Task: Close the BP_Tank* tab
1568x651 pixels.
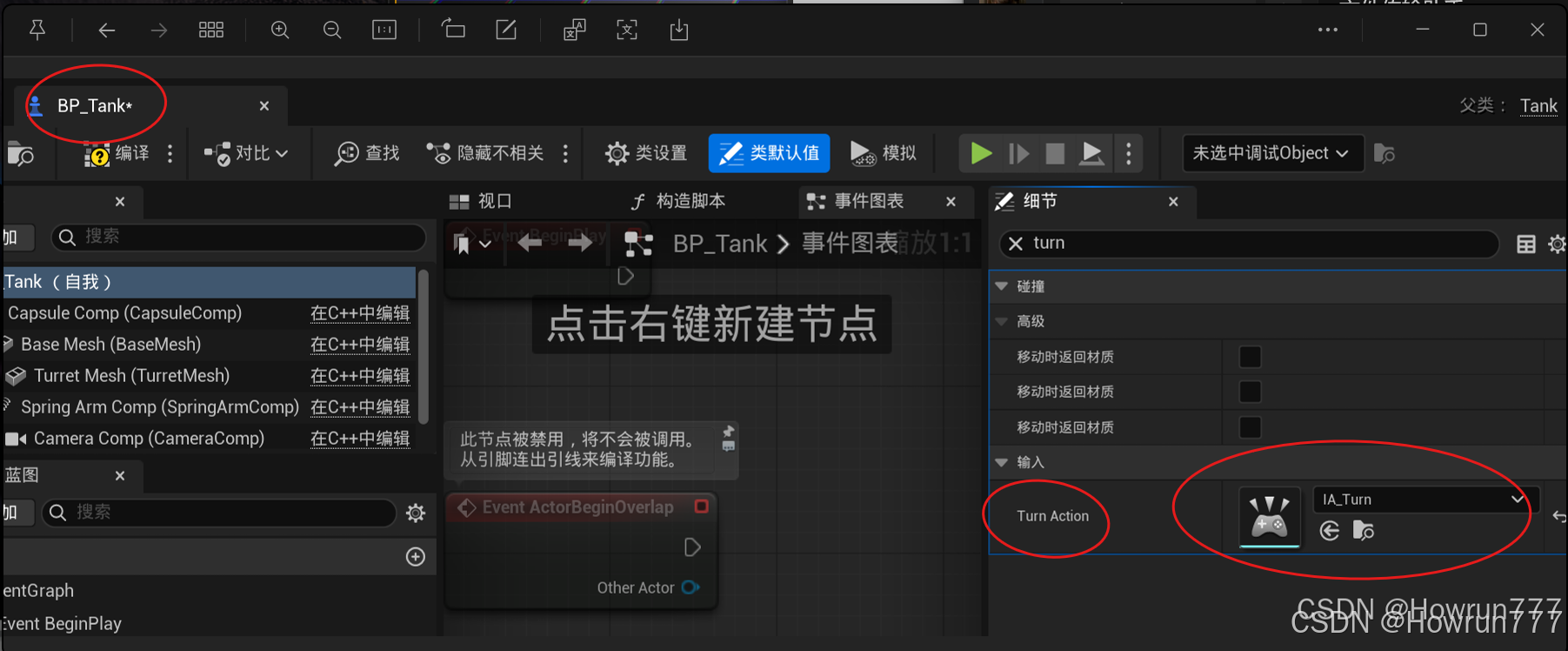Action: [x=264, y=106]
